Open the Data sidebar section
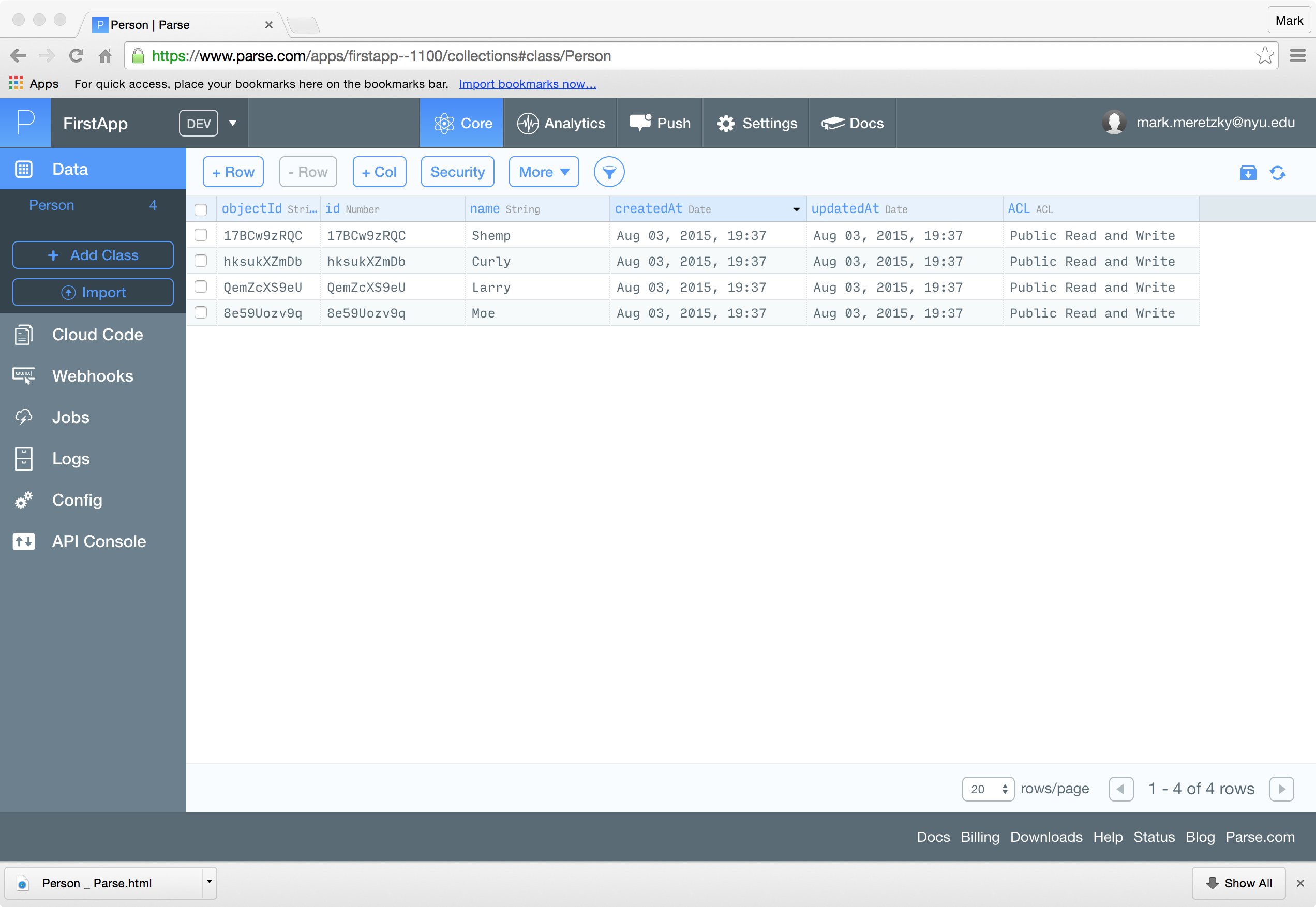Screen dimensions: 1316x907 (93, 169)
